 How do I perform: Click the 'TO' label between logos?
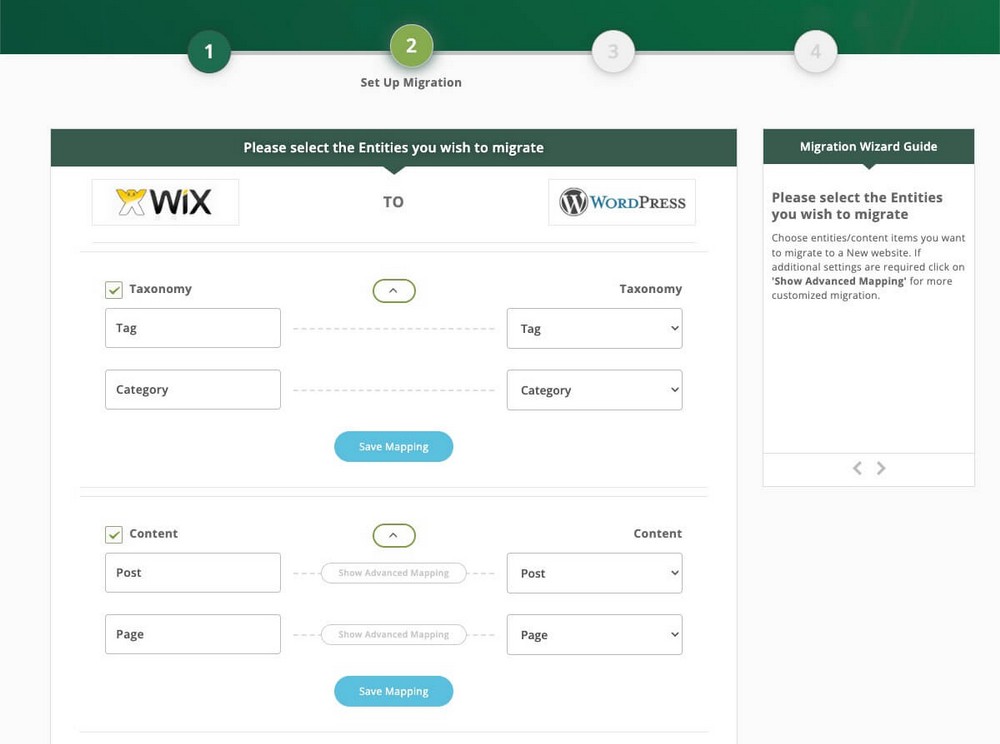[393, 202]
